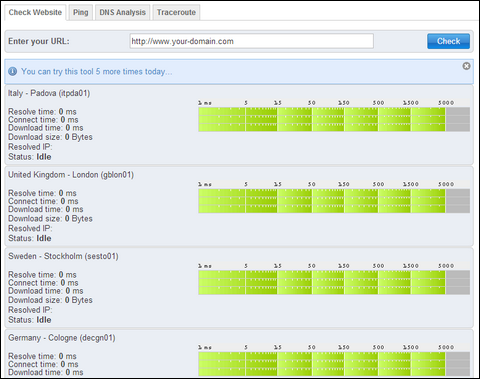Click Resolved IP under Italy Padova
This screenshot has height=379, width=480.
point(30,147)
